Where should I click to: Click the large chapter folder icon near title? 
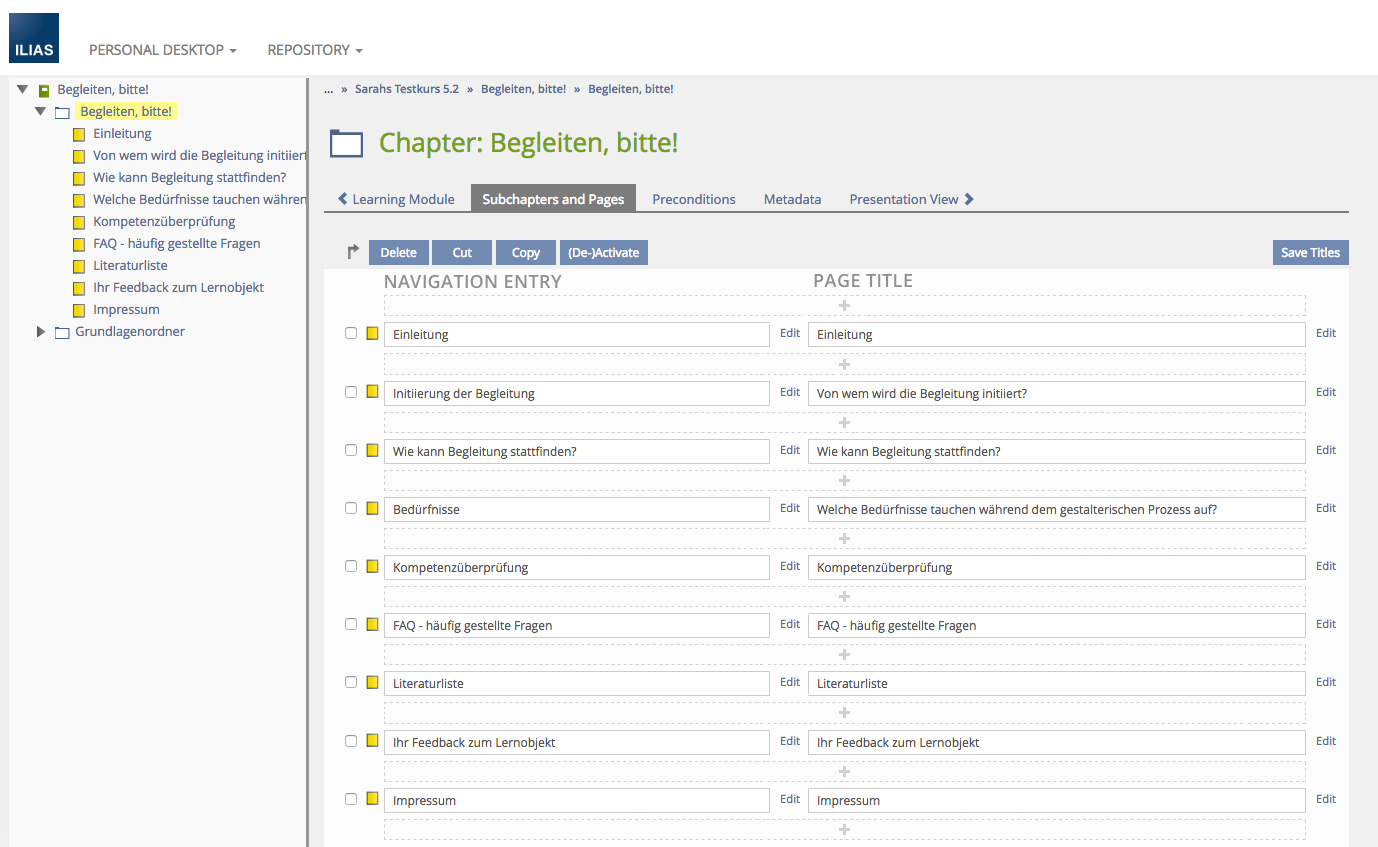point(346,144)
